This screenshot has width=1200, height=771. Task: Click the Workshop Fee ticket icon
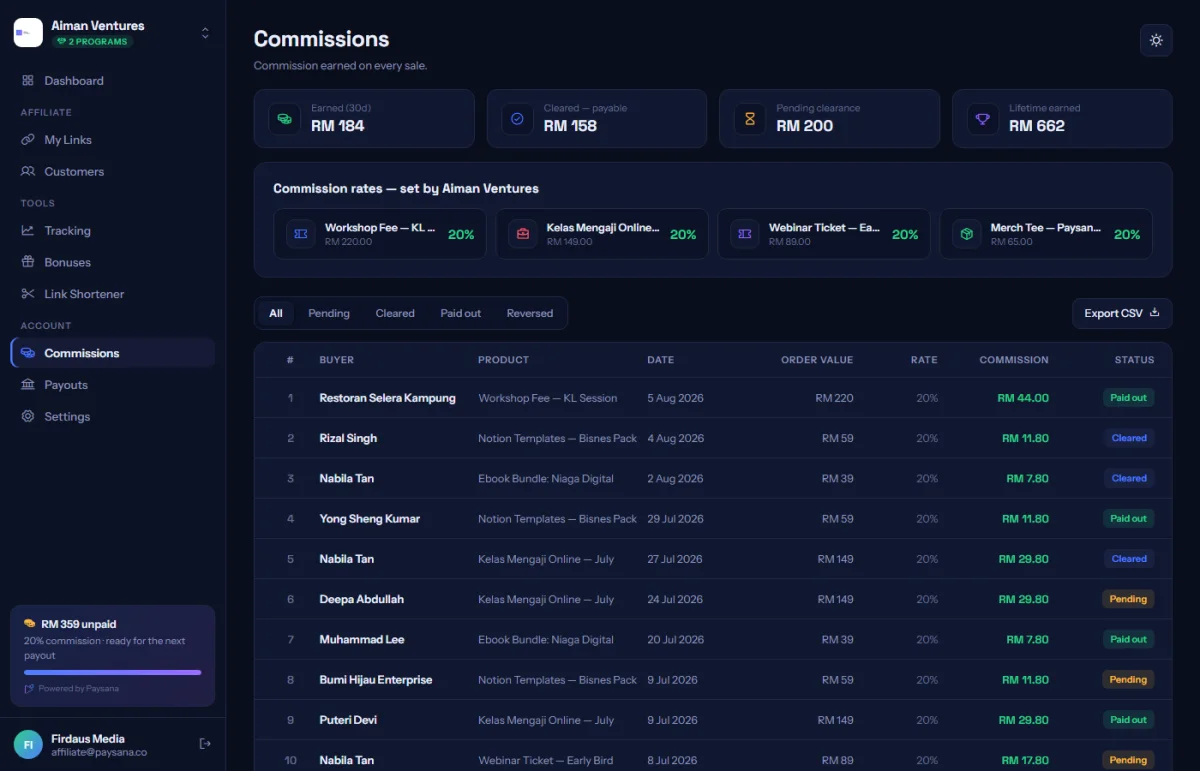point(300,234)
